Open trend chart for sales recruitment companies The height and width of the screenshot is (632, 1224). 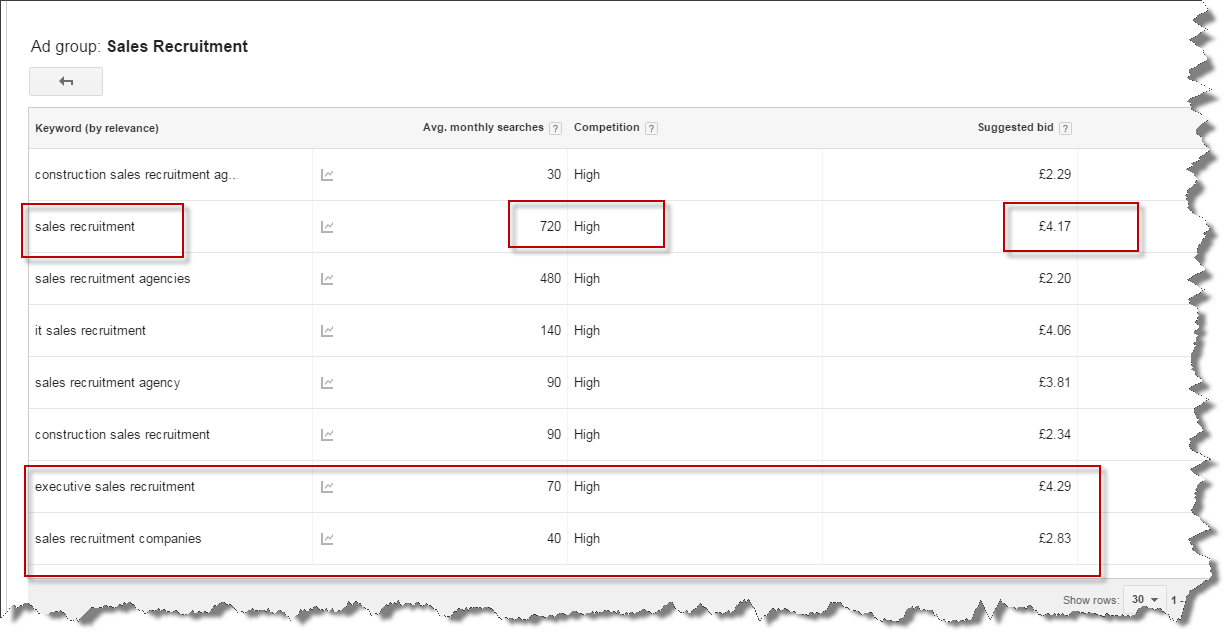pos(327,539)
